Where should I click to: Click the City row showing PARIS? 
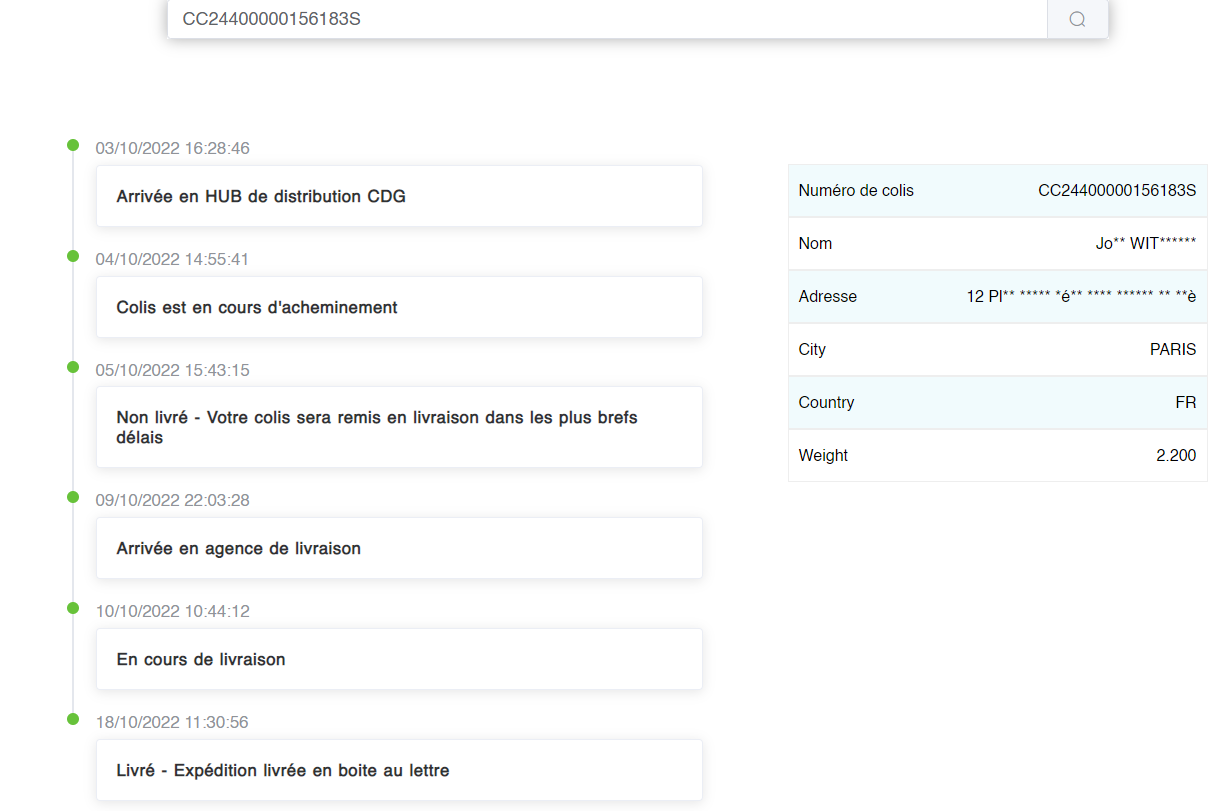click(997, 350)
